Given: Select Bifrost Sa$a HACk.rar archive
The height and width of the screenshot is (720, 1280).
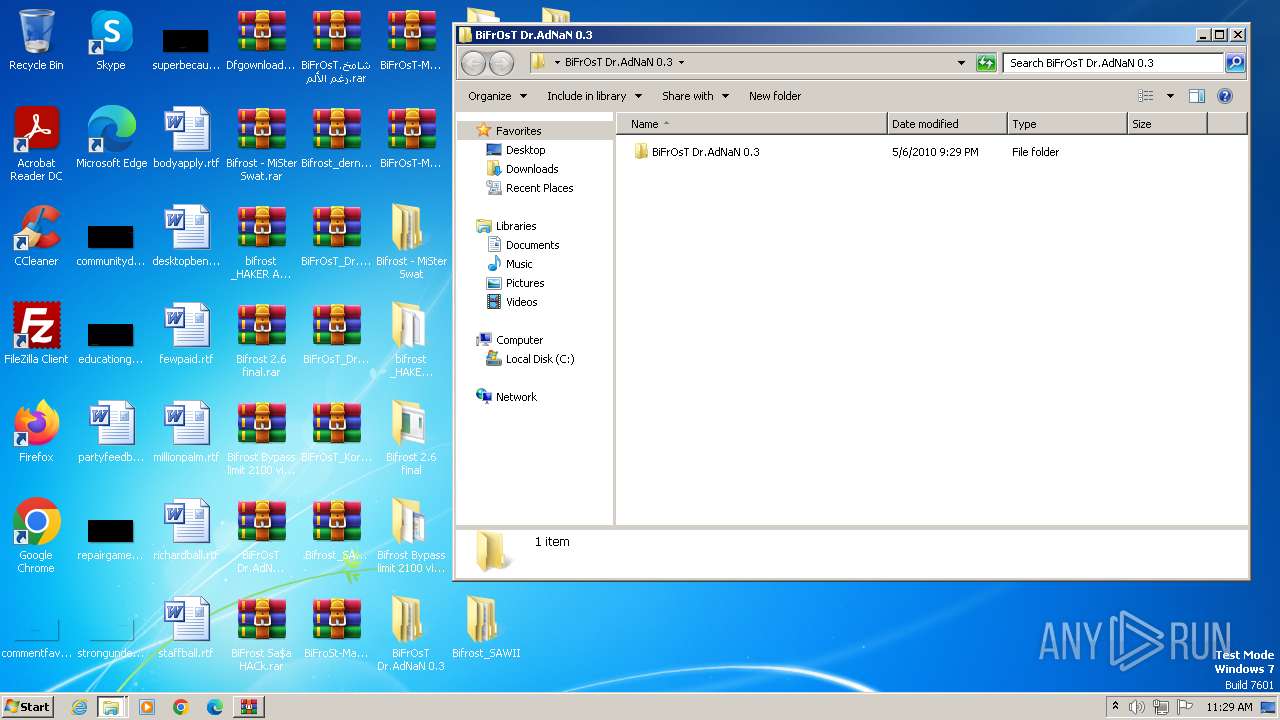Looking at the screenshot, I should pos(261,634).
